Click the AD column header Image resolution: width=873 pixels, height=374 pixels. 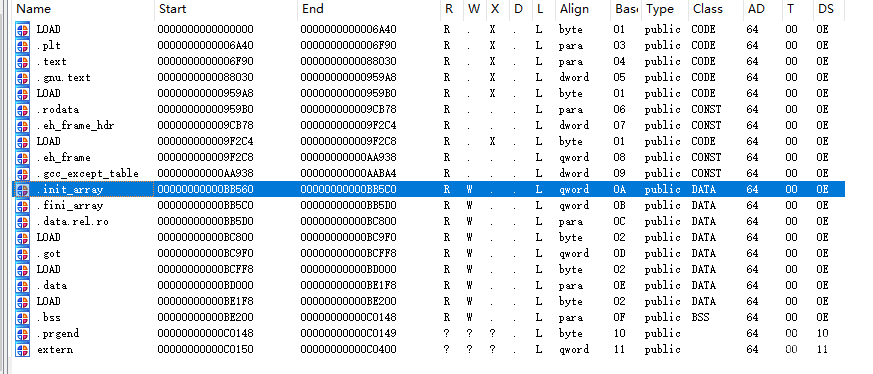(755, 9)
